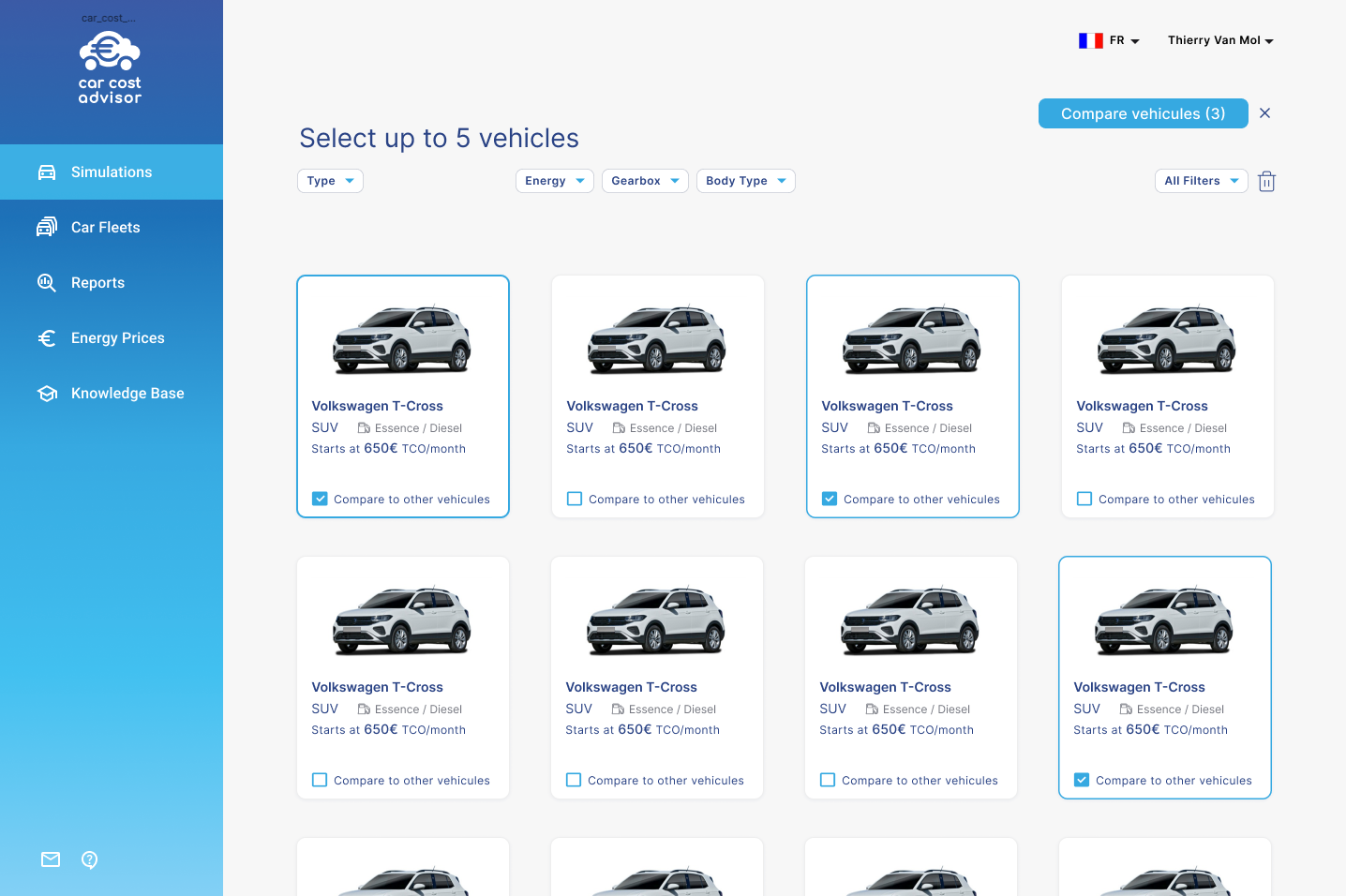
Task: Expand the Energy filter dropdown
Action: pos(555,181)
